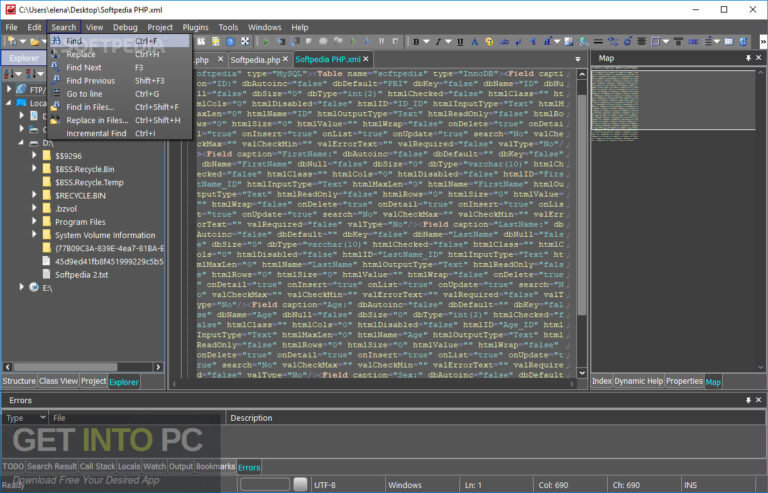
Task: Click the Explorer horizontal scrollbar right arrow
Action: (x=158, y=367)
